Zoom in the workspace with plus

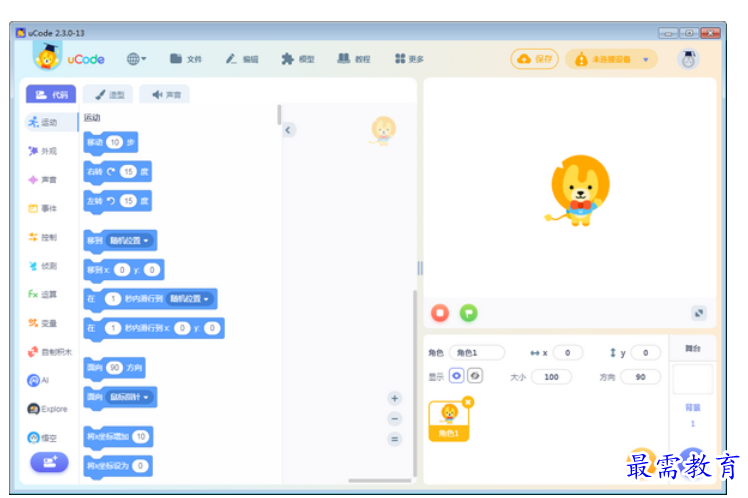point(395,398)
